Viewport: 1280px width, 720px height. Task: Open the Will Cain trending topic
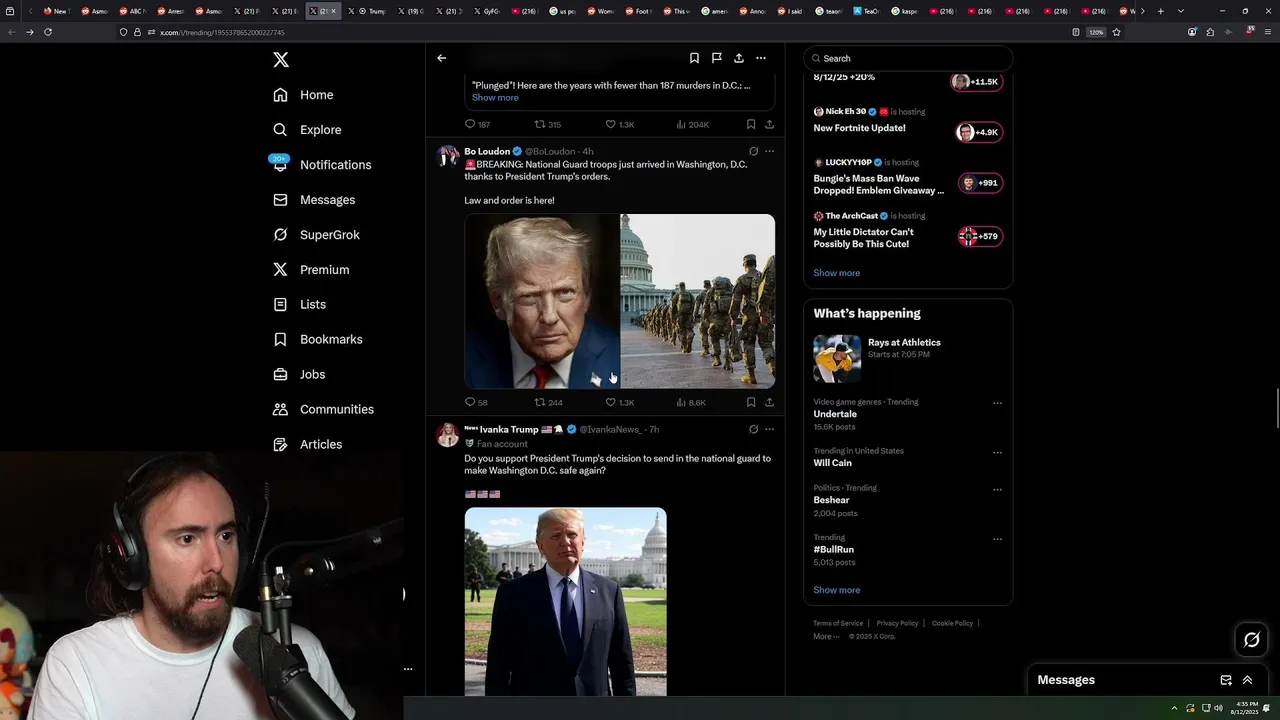point(832,463)
